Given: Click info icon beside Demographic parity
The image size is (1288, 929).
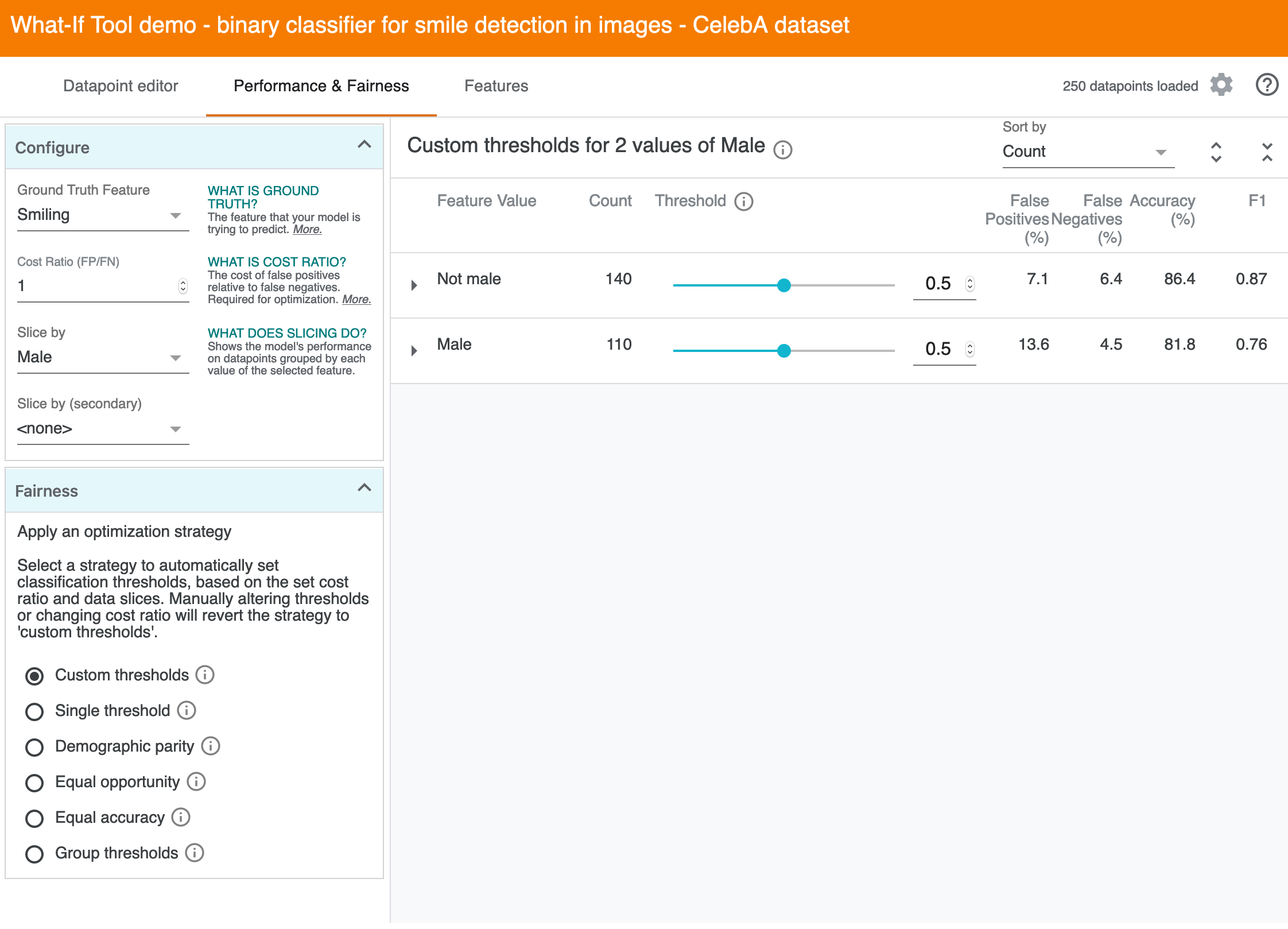Looking at the screenshot, I should (x=211, y=746).
